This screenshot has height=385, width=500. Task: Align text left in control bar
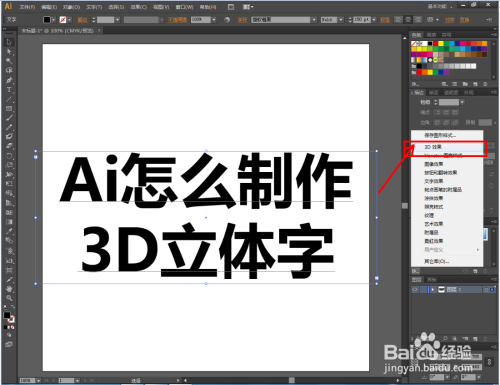coord(398,20)
